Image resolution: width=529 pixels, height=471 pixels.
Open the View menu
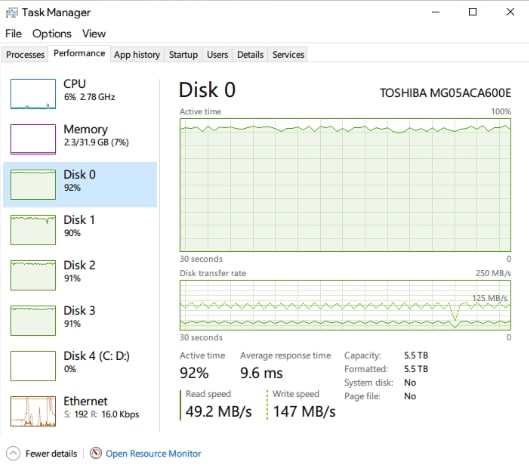pos(94,34)
